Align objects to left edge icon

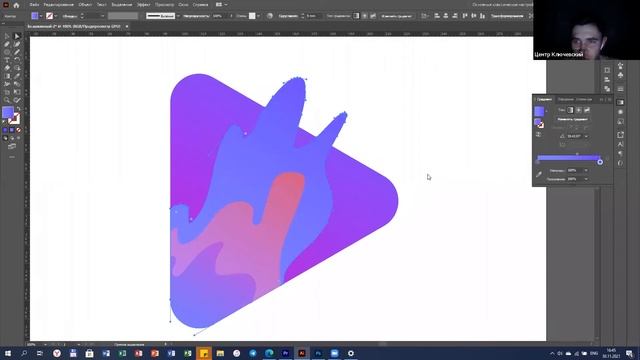(437, 16)
